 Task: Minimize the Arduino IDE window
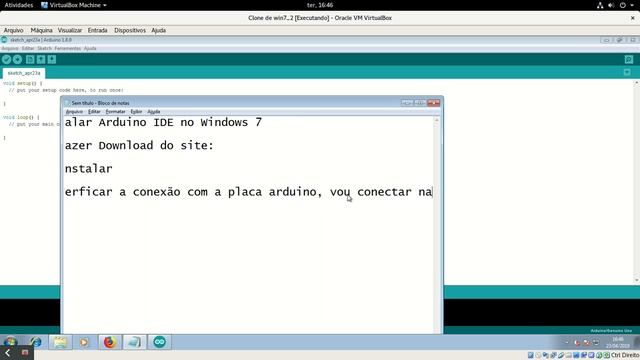pos(606,40)
